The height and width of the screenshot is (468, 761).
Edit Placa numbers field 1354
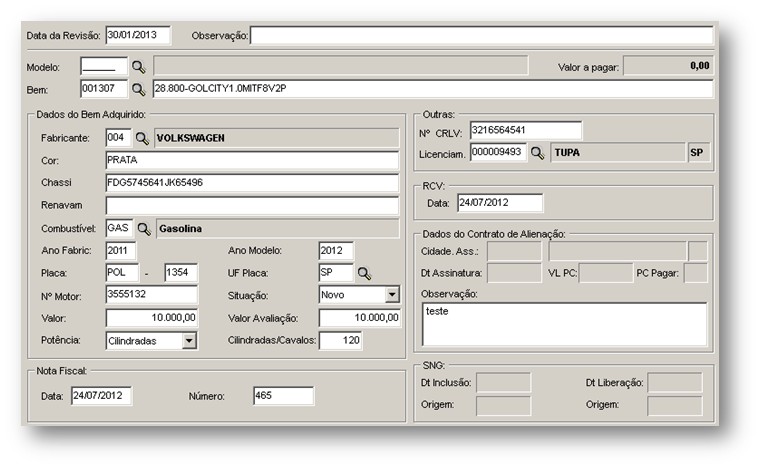pyautogui.click(x=181, y=273)
